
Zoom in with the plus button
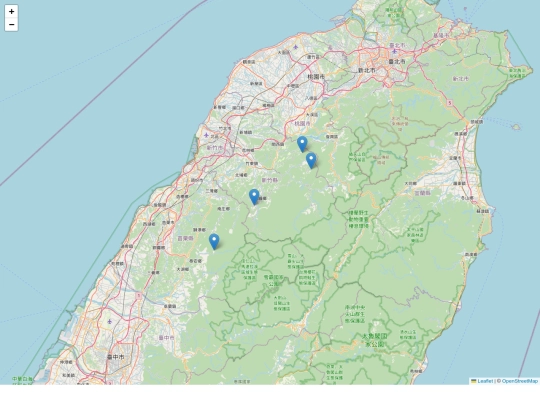click(11, 12)
